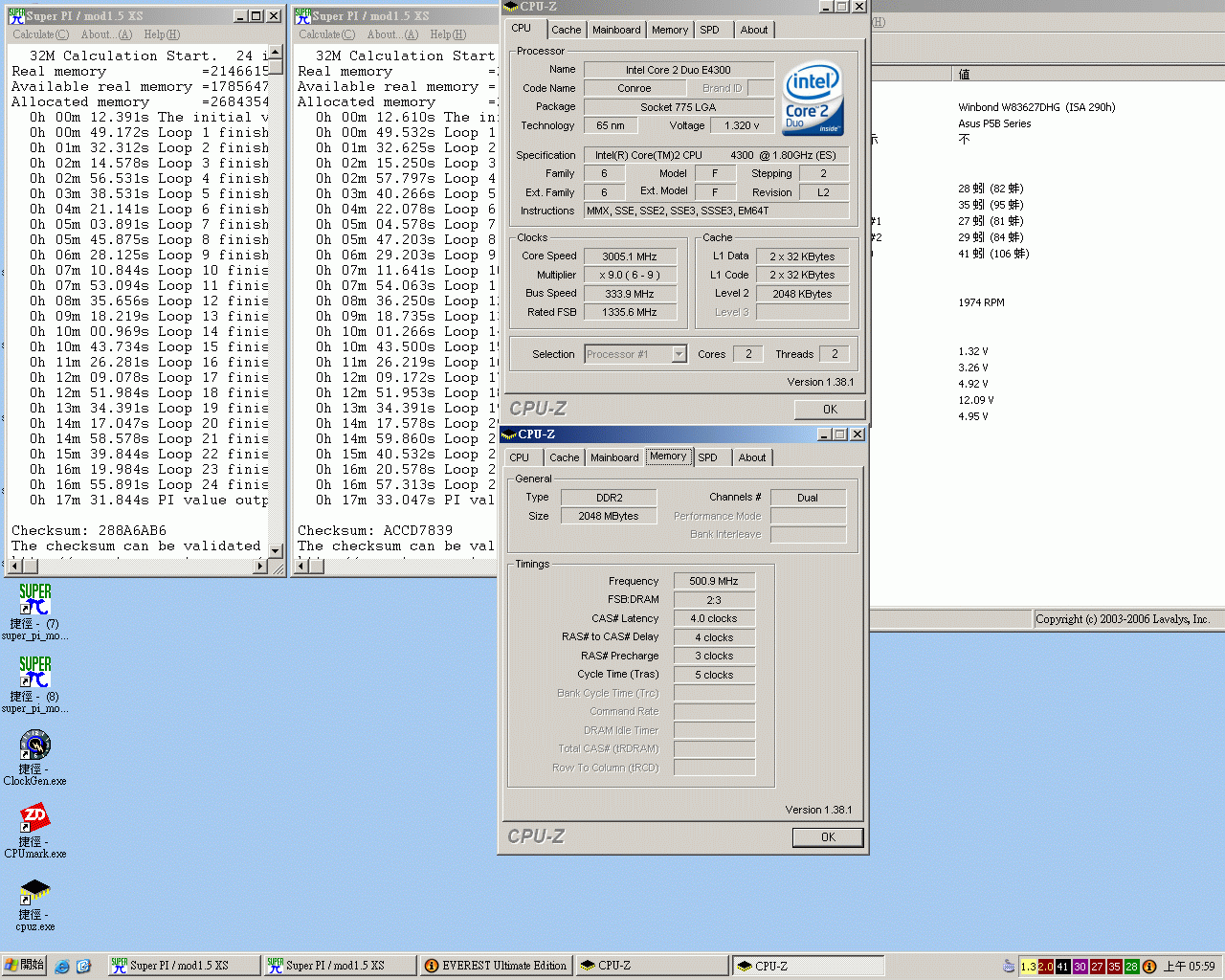Viewport: 1225px width, 980px height.
Task: Select the active CPU-Z taskbar button
Action: (x=808, y=966)
